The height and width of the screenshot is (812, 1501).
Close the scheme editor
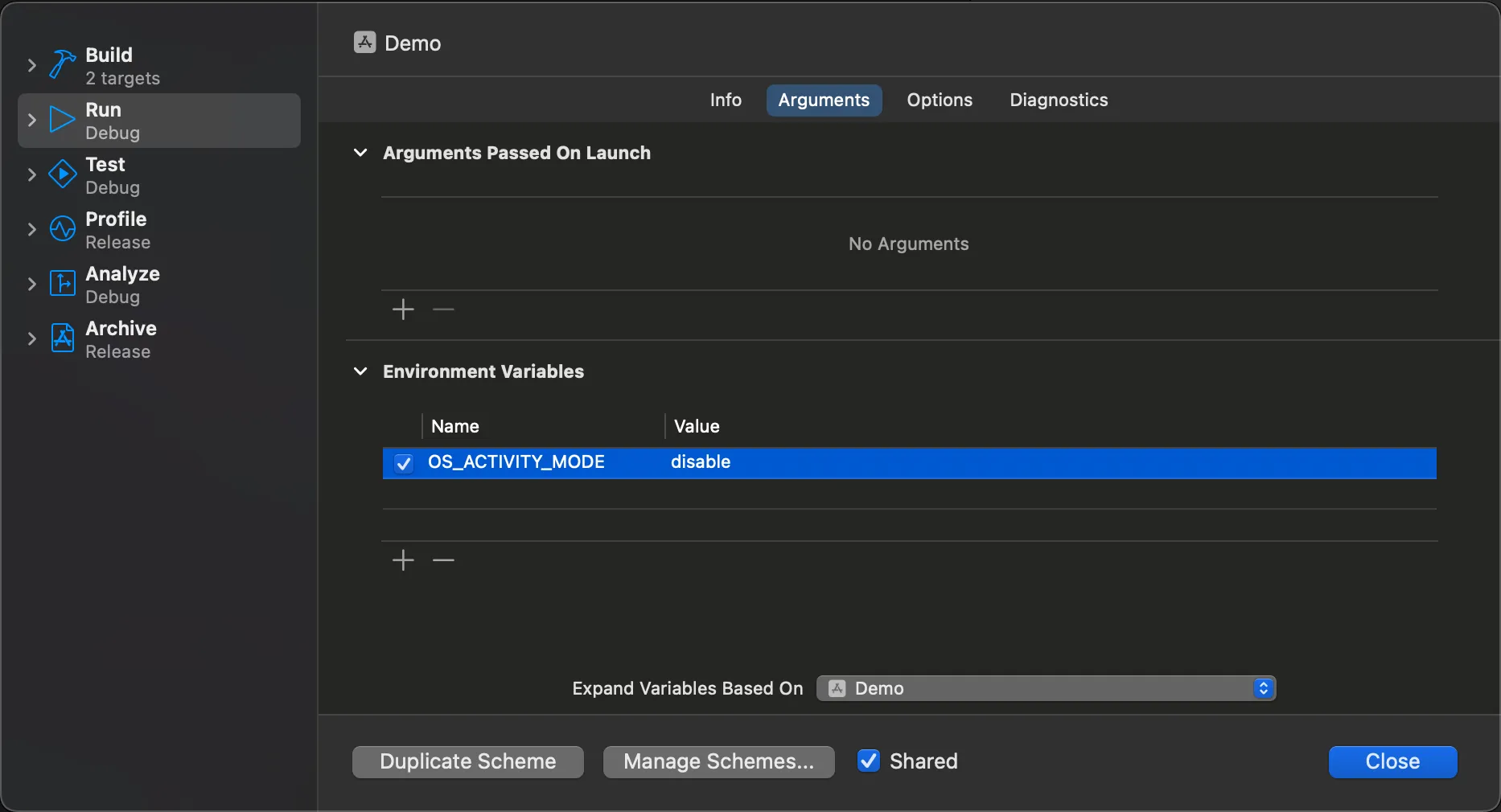tap(1392, 761)
